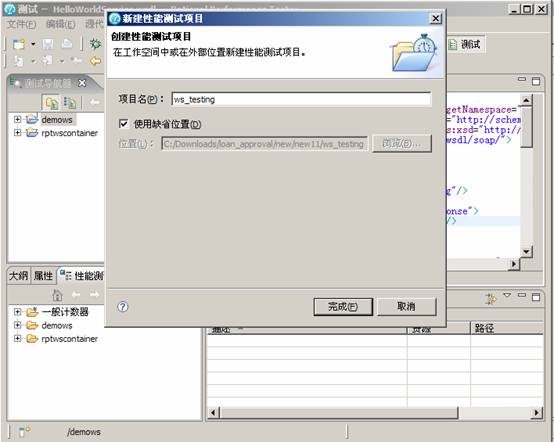Close the 测试导航器 view tab
The image size is (554, 442).
pos(82,83)
